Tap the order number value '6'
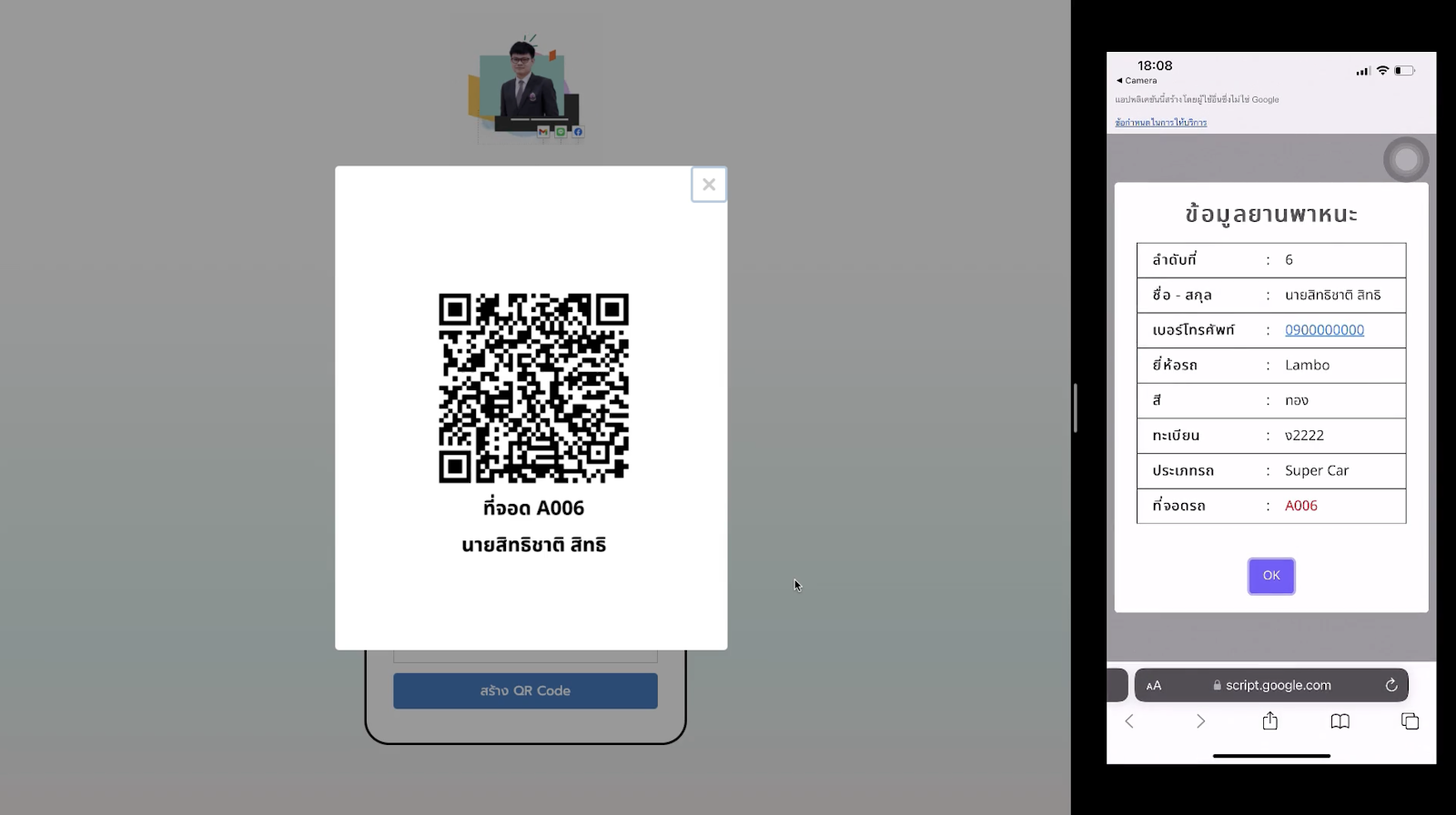 pyautogui.click(x=1289, y=260)
